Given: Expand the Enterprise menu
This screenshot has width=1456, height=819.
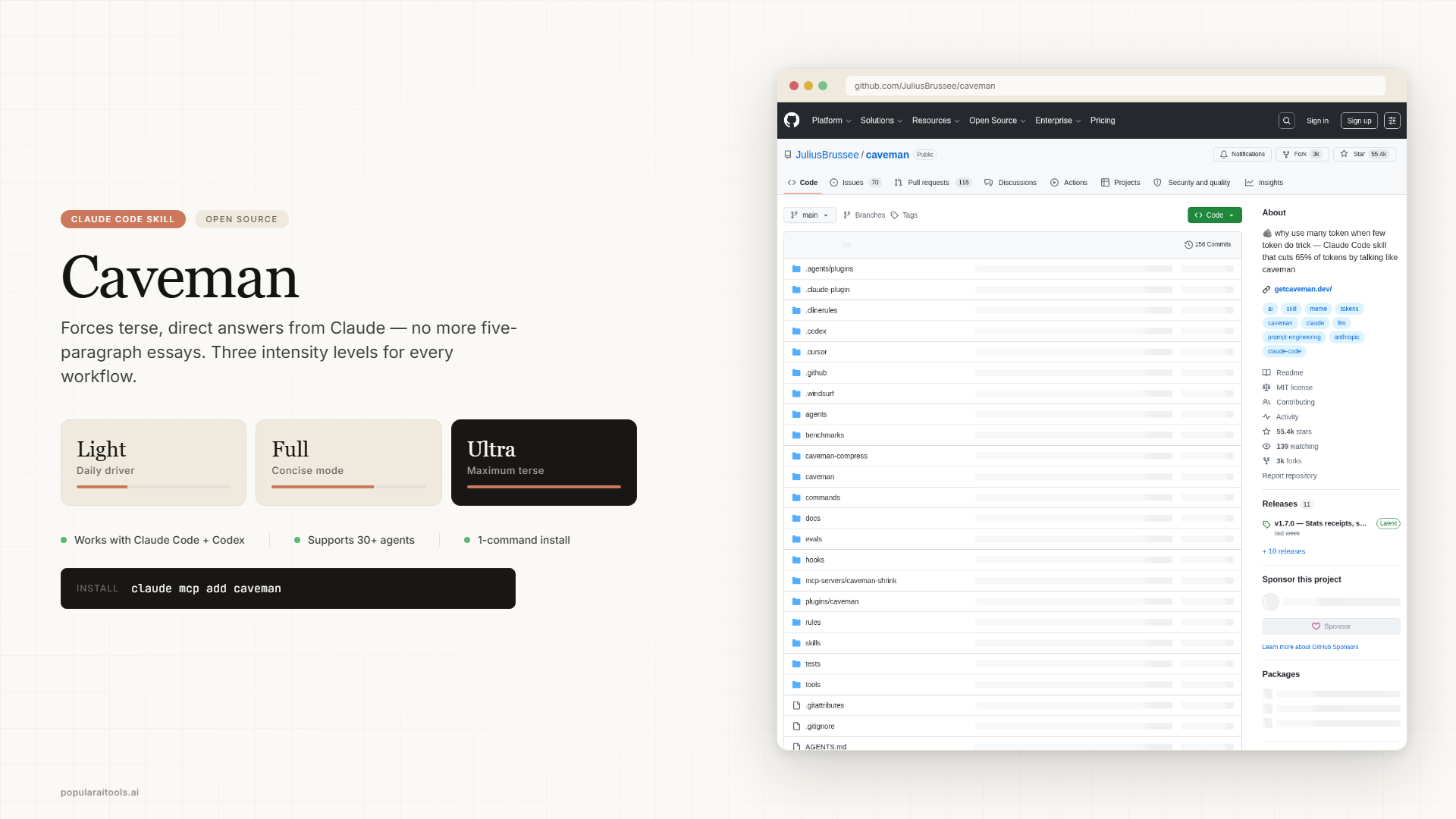Looking at the screenshot, I should point(1058,121).
